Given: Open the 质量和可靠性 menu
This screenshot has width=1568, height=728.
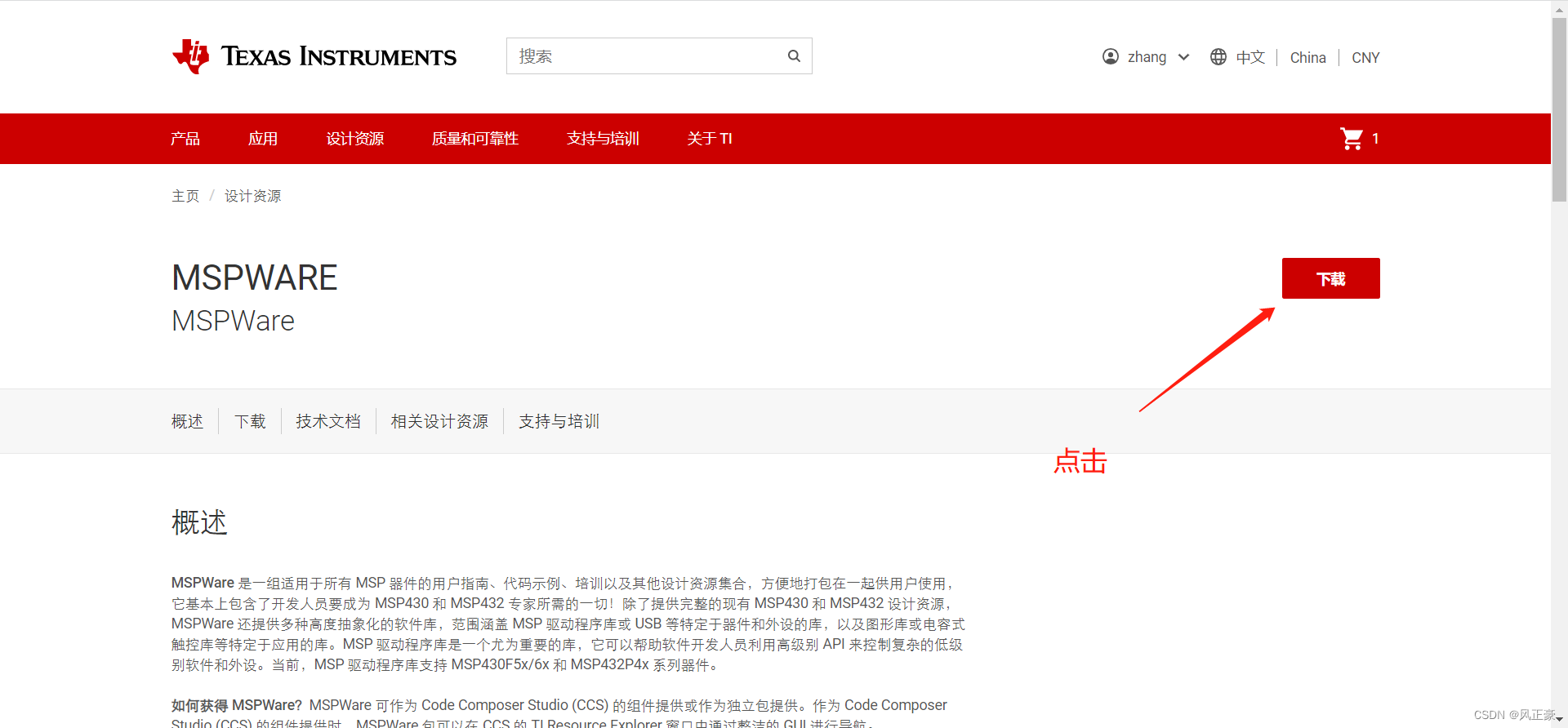Looking at the screenshot, I should click(475, 139).
